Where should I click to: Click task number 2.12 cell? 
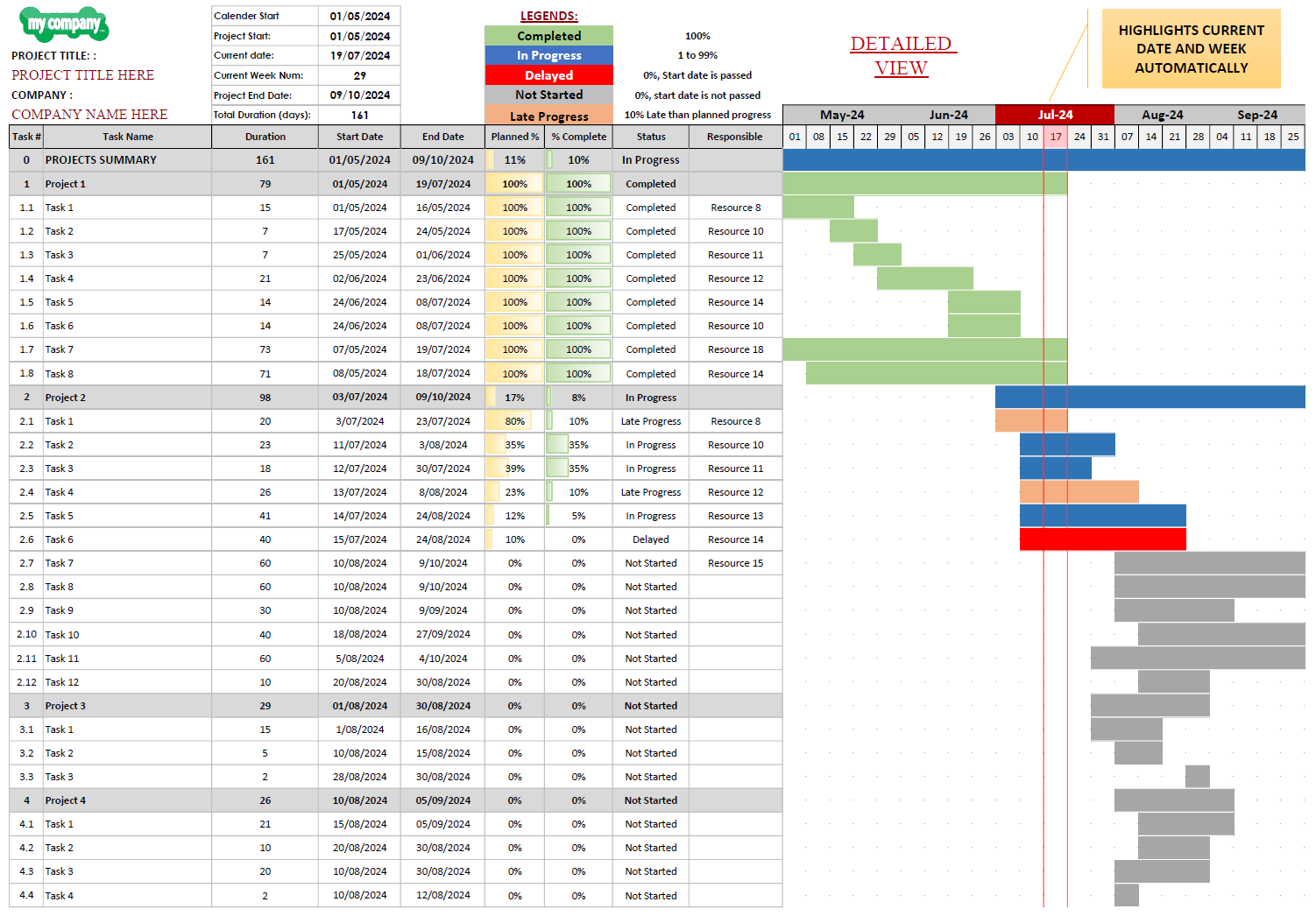tap(26, 682)
